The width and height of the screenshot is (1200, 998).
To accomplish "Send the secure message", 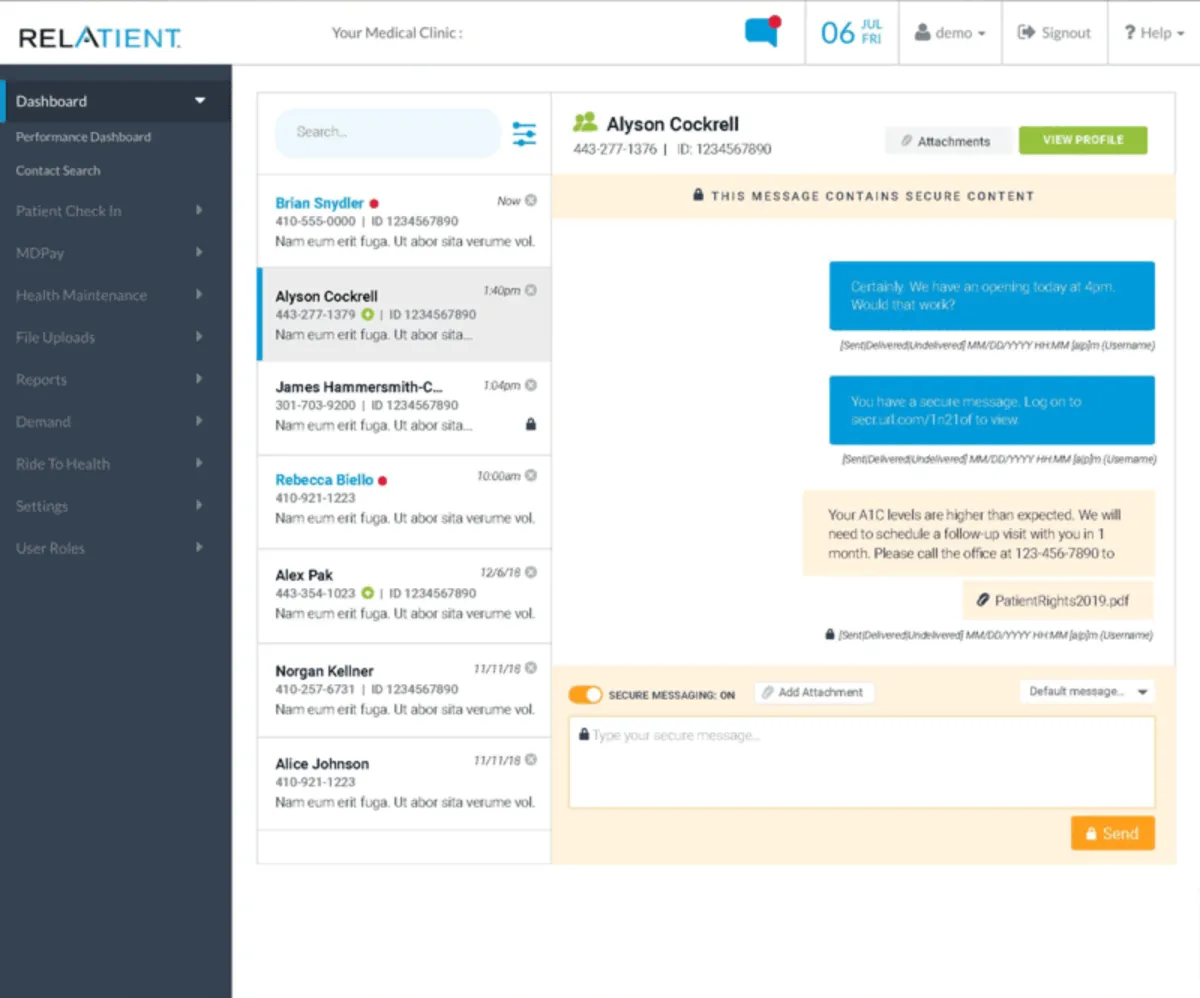I will [1112, 833].
